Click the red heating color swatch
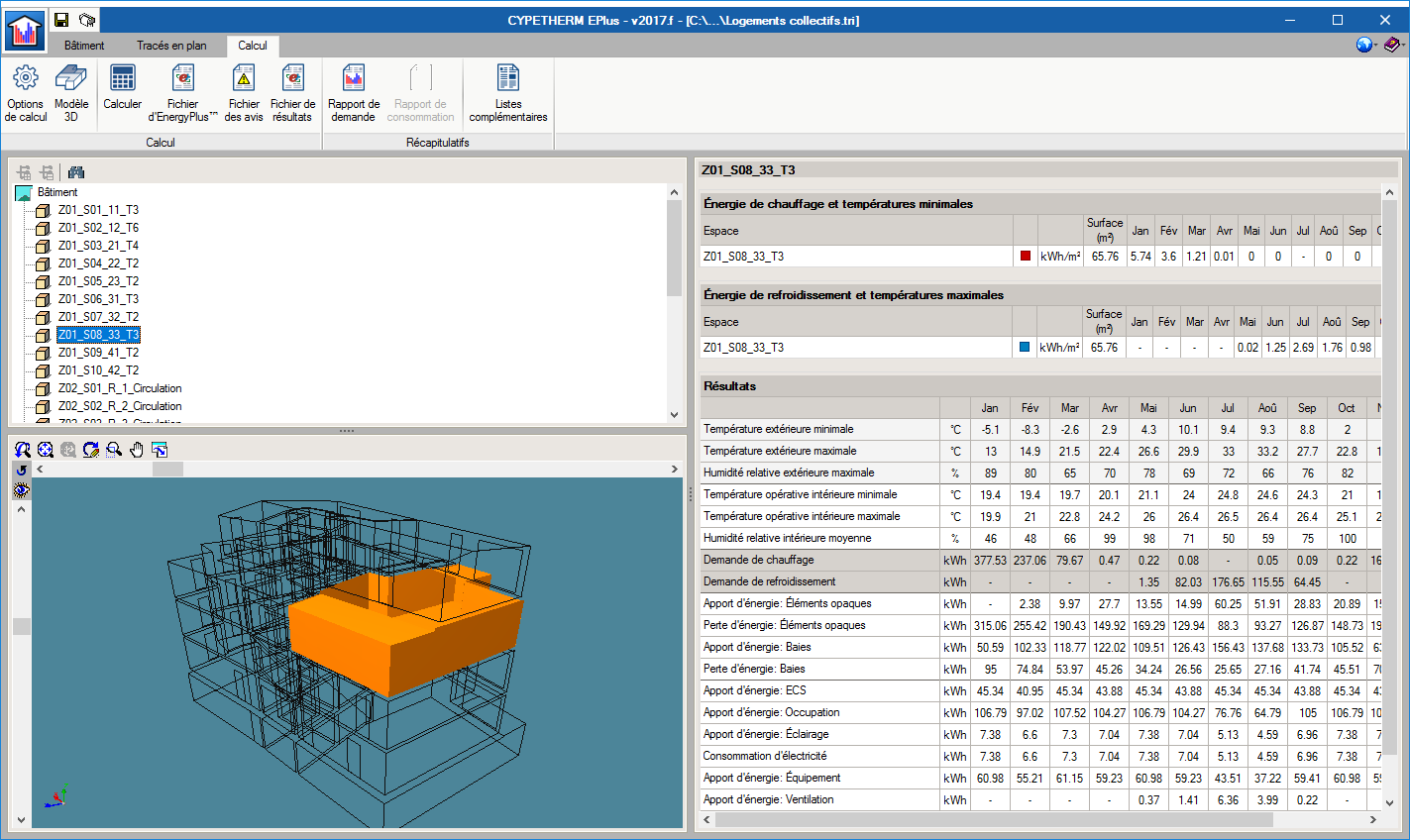Screen dimensions: 1410x840 [x=1026, y=256]
